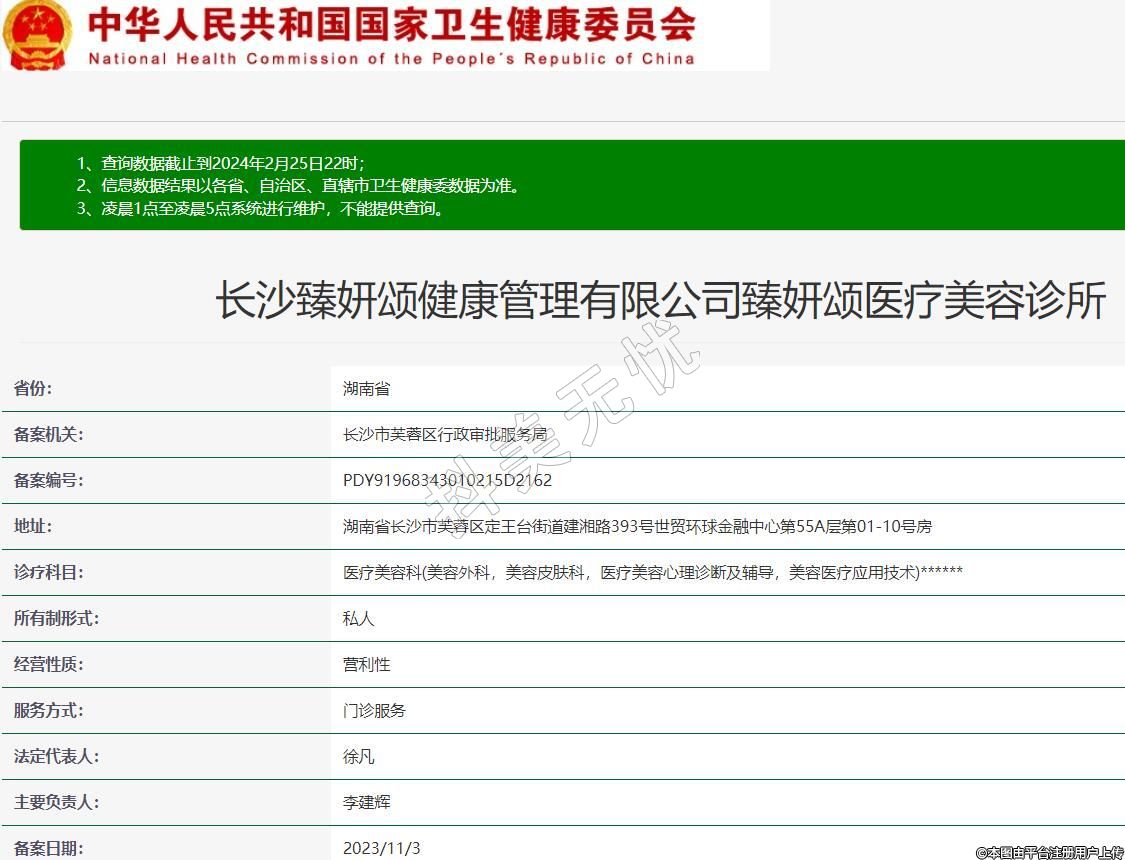Click the business nature value 营利性
Screen dimensions: 1125x860
366,665
